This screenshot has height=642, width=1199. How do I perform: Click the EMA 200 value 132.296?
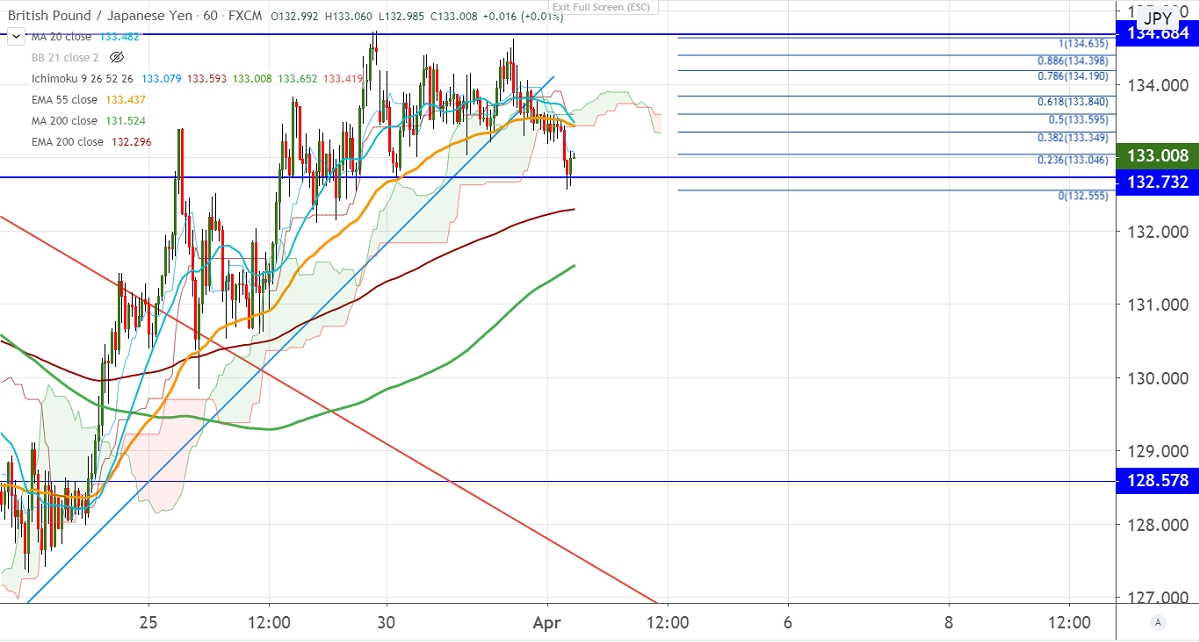point(132,142)
